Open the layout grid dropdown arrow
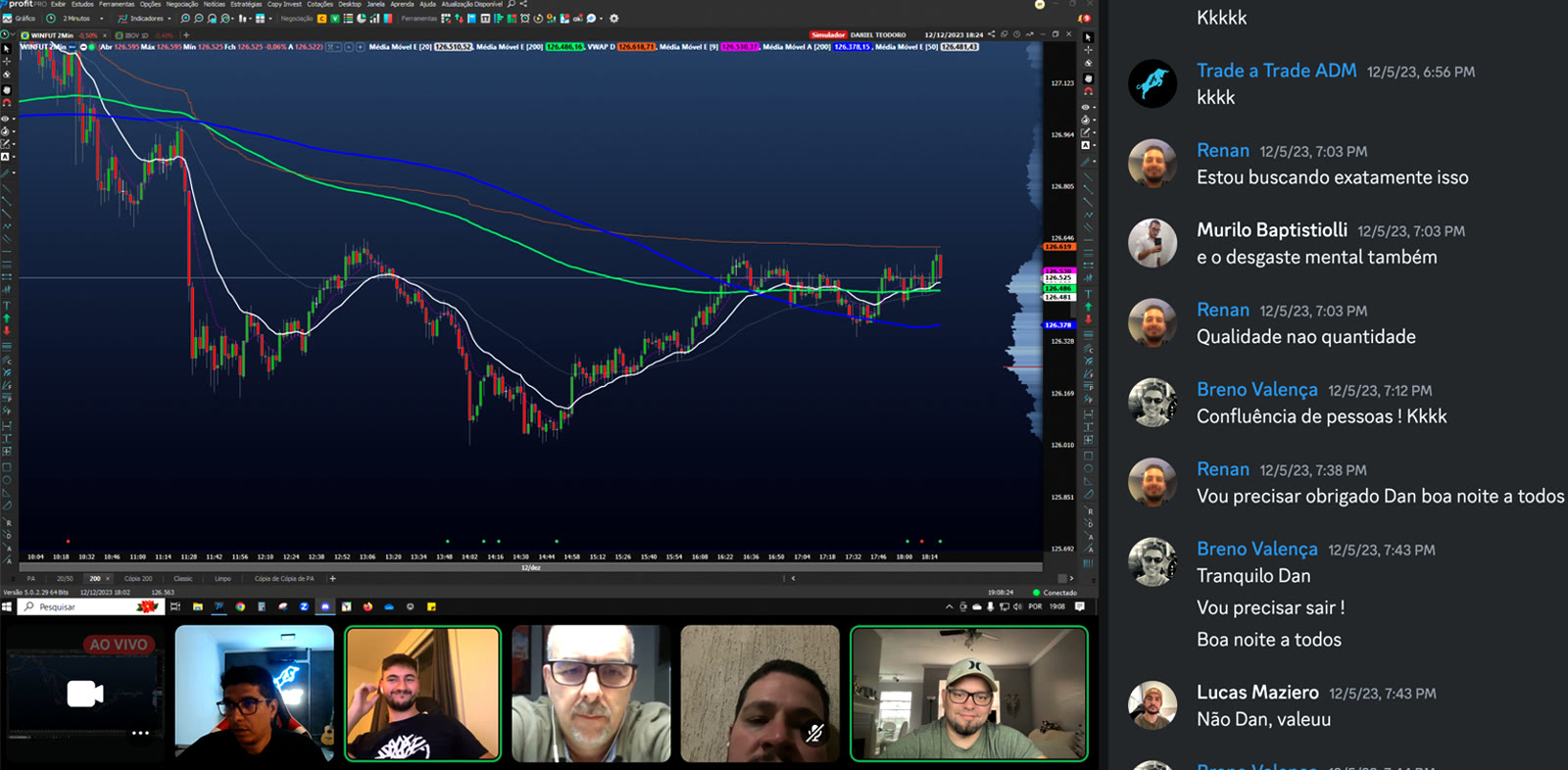This screenshot has height=770, width=1568. (x=270, y=18)
